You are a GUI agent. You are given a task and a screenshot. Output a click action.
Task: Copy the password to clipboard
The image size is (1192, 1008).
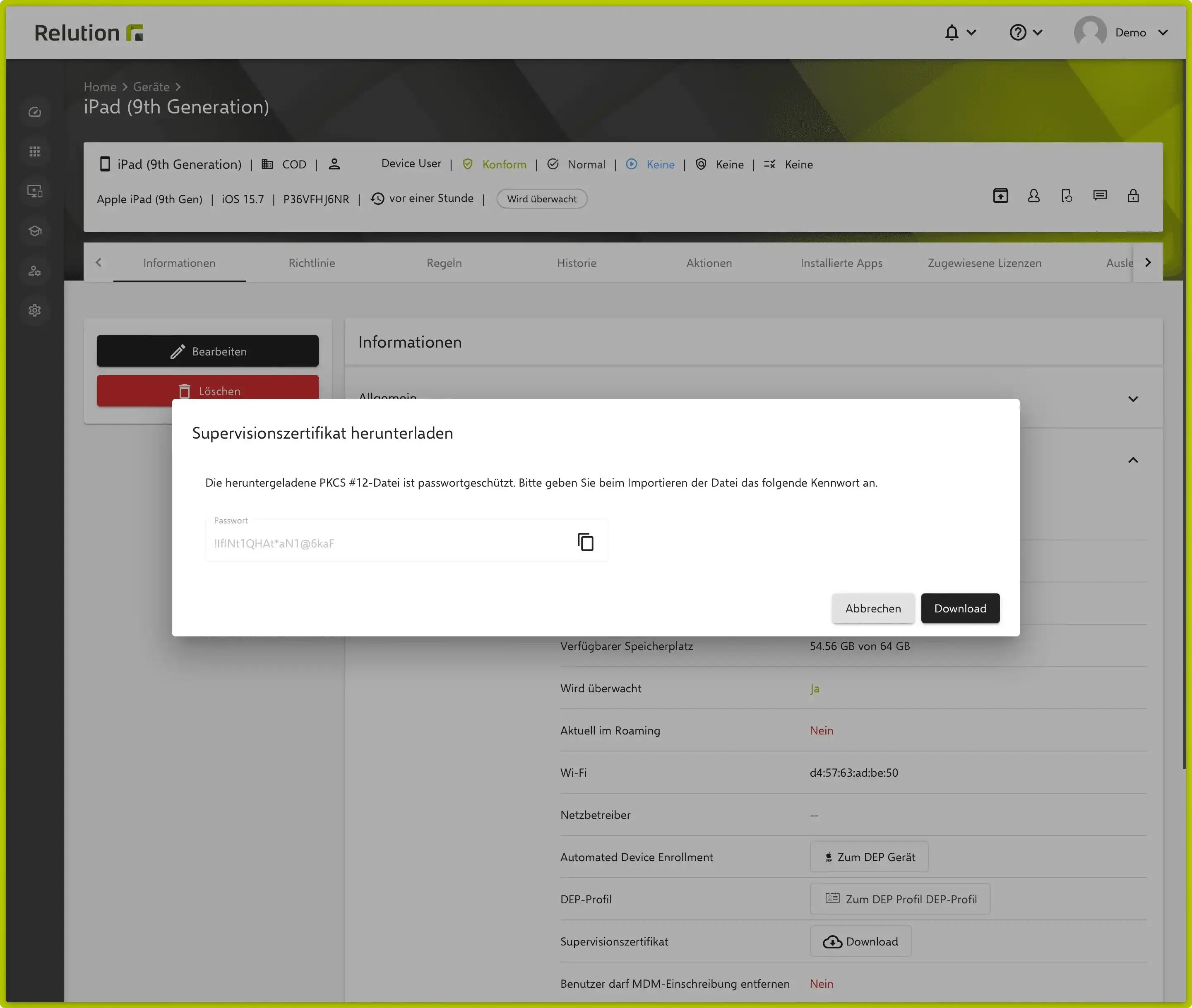[x=585, y=542]
